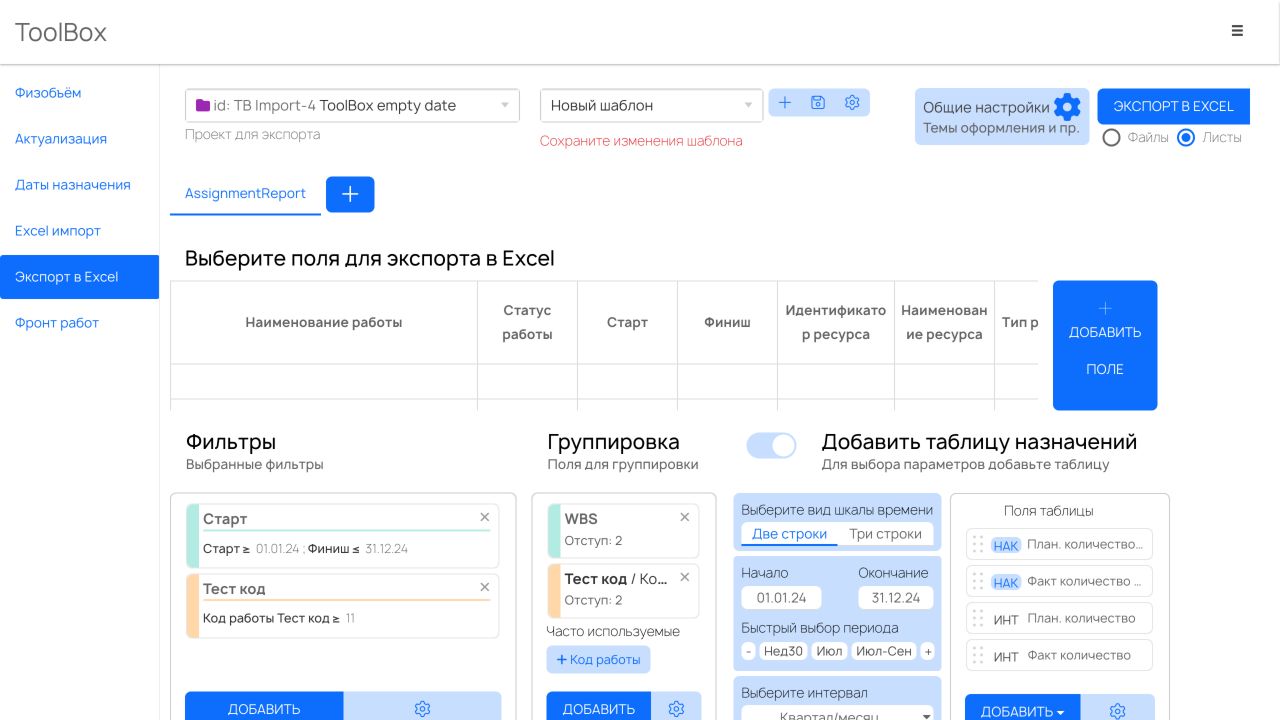Open the Квартал/месяц interval dropdown
Viewport: 1280px width, 720px height.
[837, 714]
